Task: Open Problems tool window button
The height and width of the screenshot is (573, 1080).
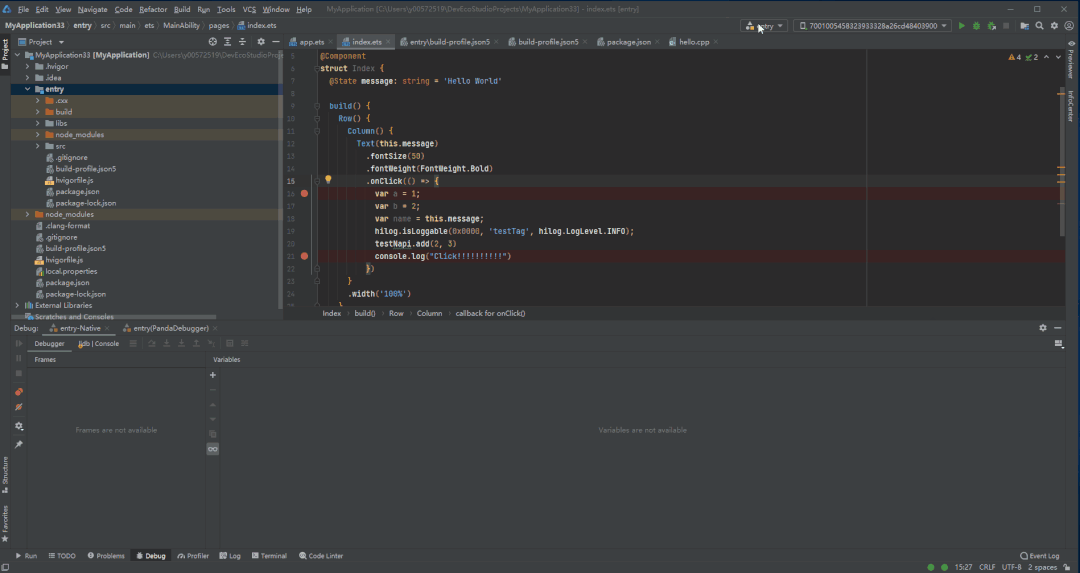Action: 106,556
